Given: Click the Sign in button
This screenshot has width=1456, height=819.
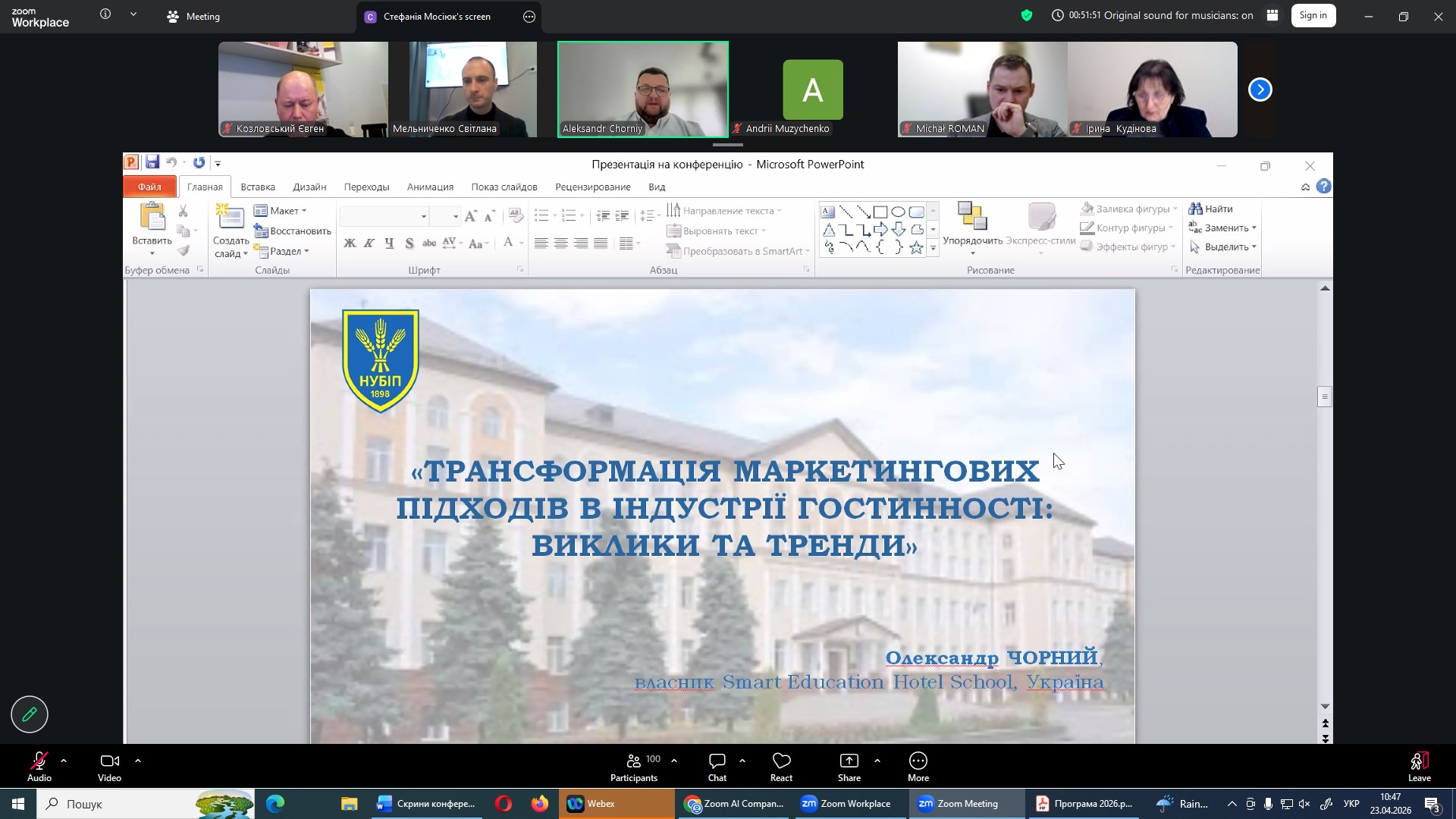Looking at the screenshot, I should click(1313, 16).
